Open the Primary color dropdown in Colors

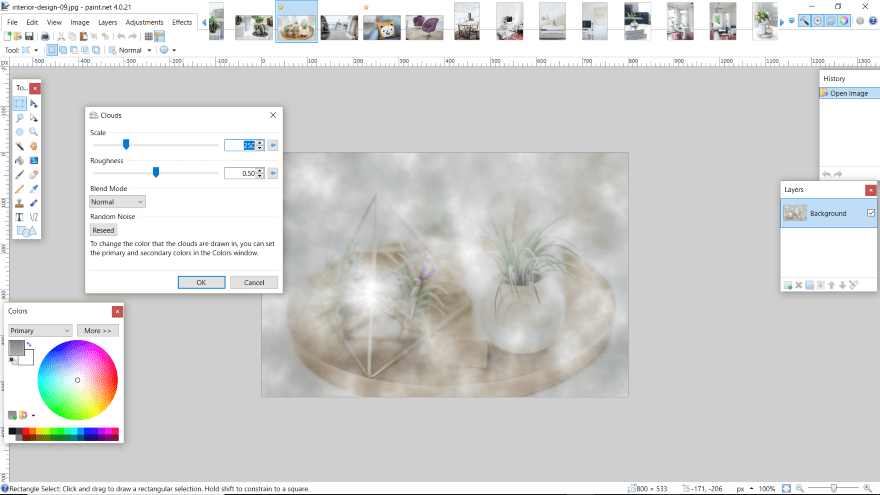40,331
